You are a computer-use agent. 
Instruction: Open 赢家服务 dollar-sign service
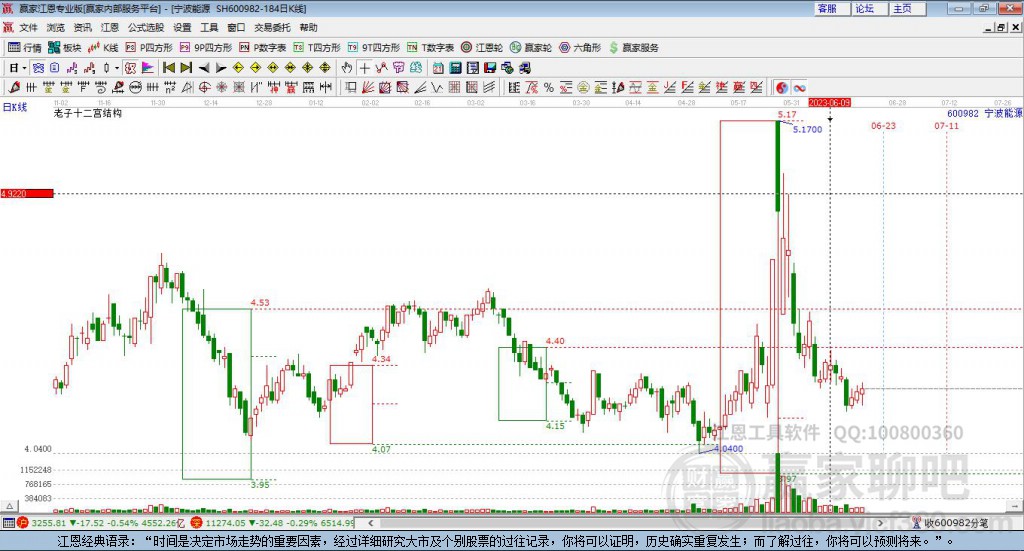click(634, 48)
